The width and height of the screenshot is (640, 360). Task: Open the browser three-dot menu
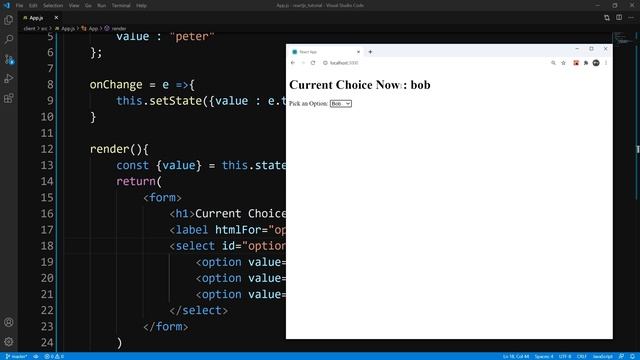click(x=606, y=63)
